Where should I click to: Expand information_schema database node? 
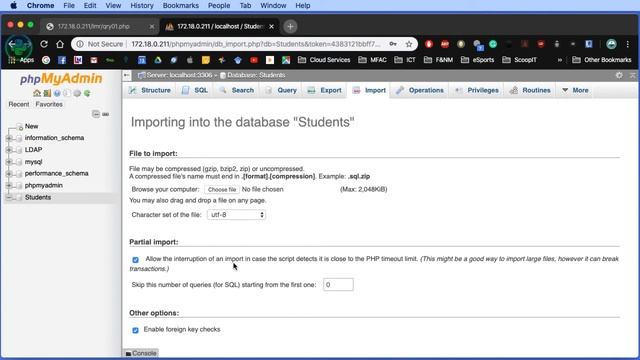click(x=9, y=138)
